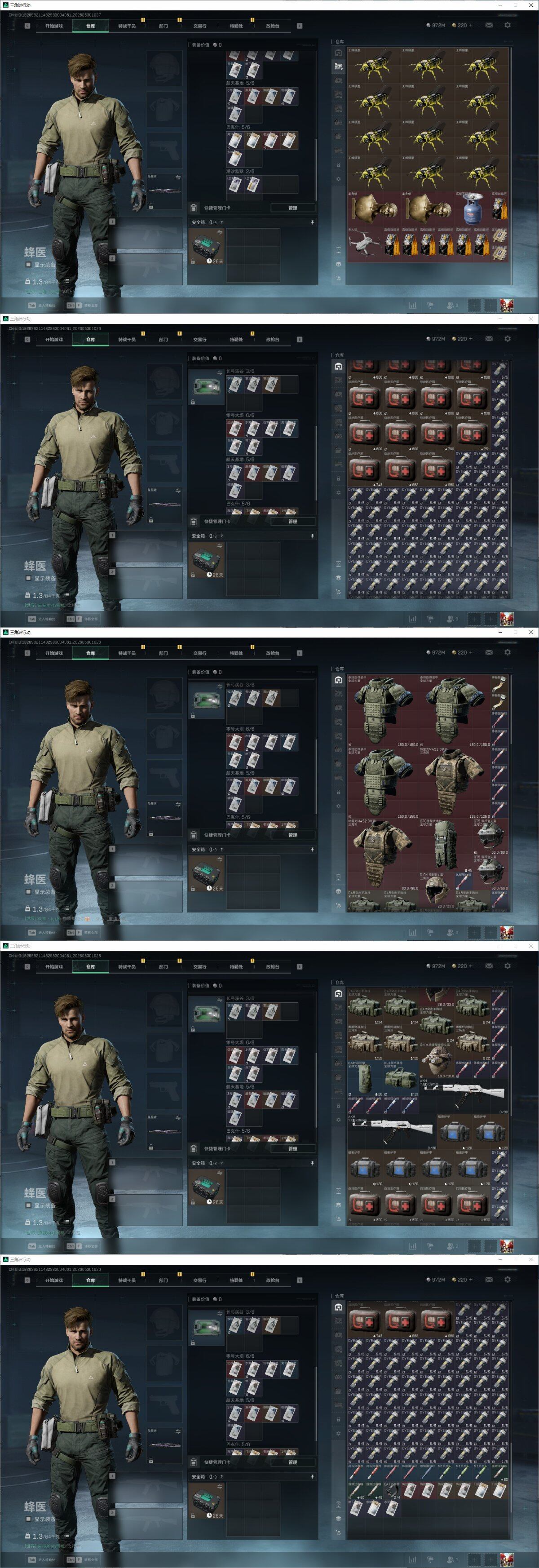This screenshot has width=539, height=1568.
Task: Open 改枪台 tab in three-medkit-row window
Action: pos(273,339)
